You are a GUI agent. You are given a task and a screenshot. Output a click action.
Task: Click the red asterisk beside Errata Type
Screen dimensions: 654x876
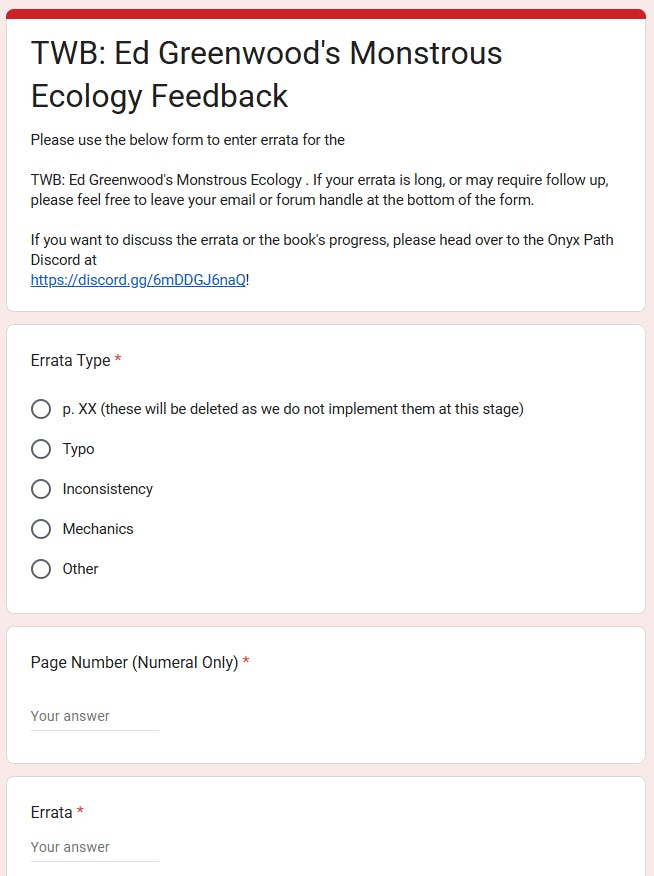(x=118, y=360)
